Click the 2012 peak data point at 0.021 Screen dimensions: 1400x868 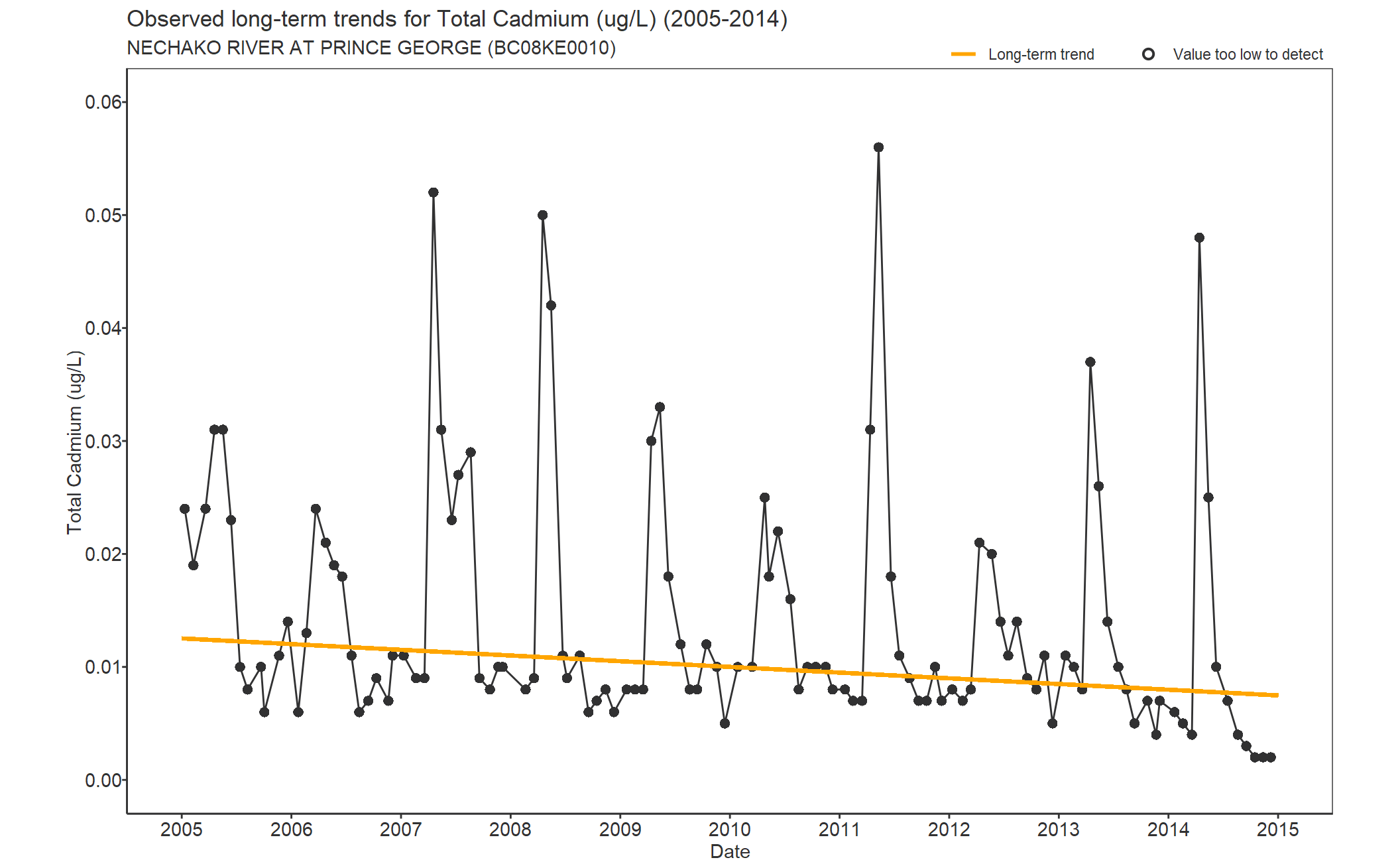pyautogui.click(x=980, y=542)
